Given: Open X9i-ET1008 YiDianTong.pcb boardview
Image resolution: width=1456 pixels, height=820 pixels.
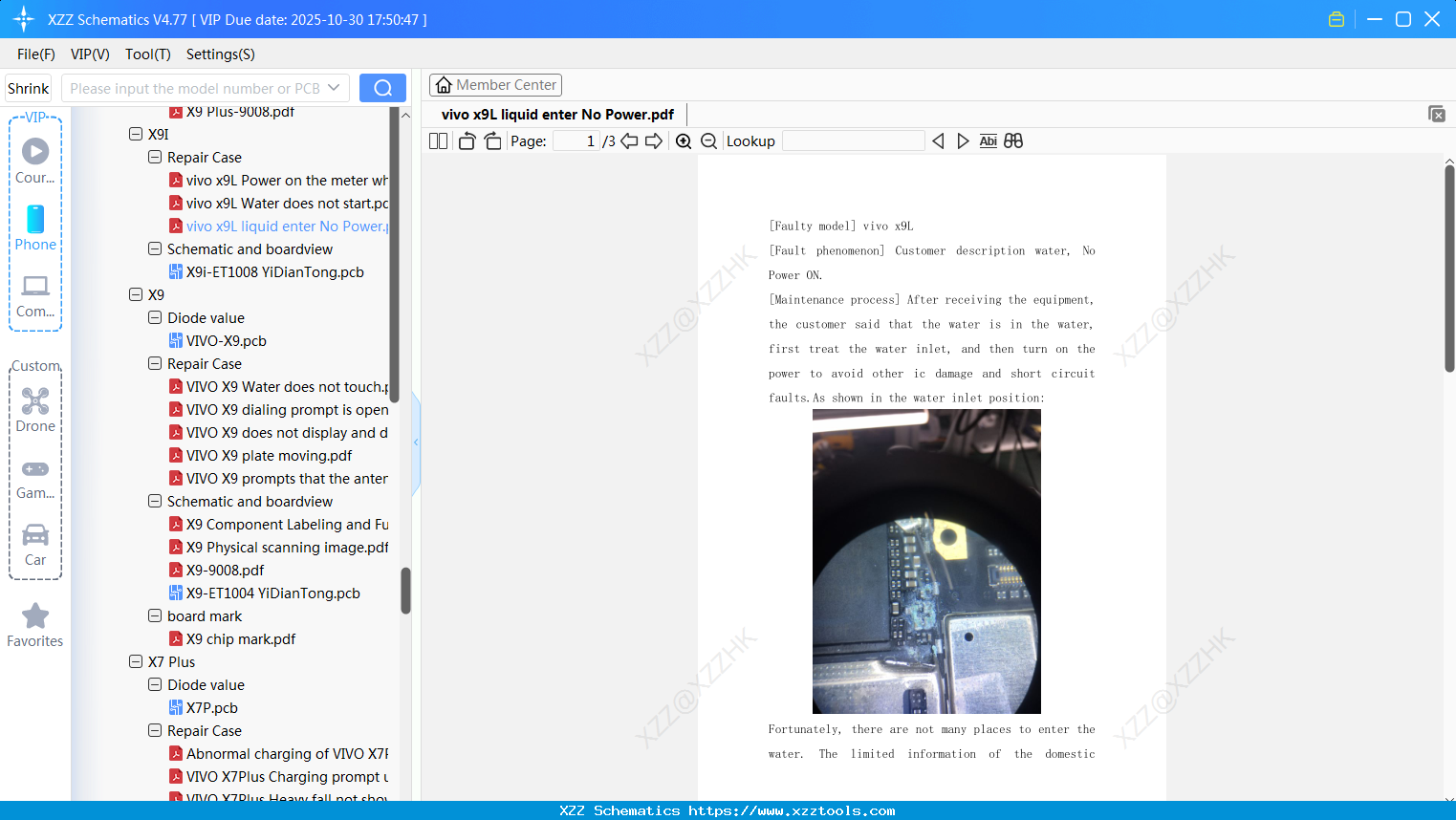Looking at the screenshot, I should [x=267, y=271].
